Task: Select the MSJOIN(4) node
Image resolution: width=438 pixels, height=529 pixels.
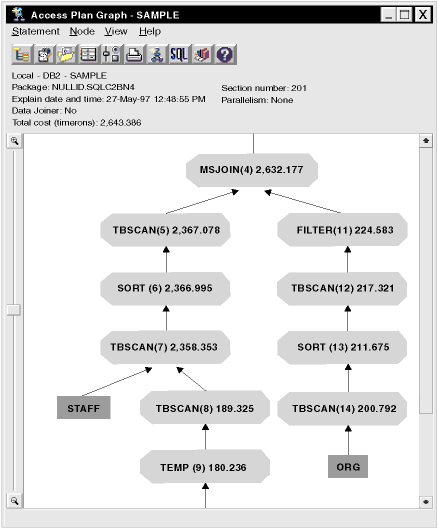Action: point(252,170)
